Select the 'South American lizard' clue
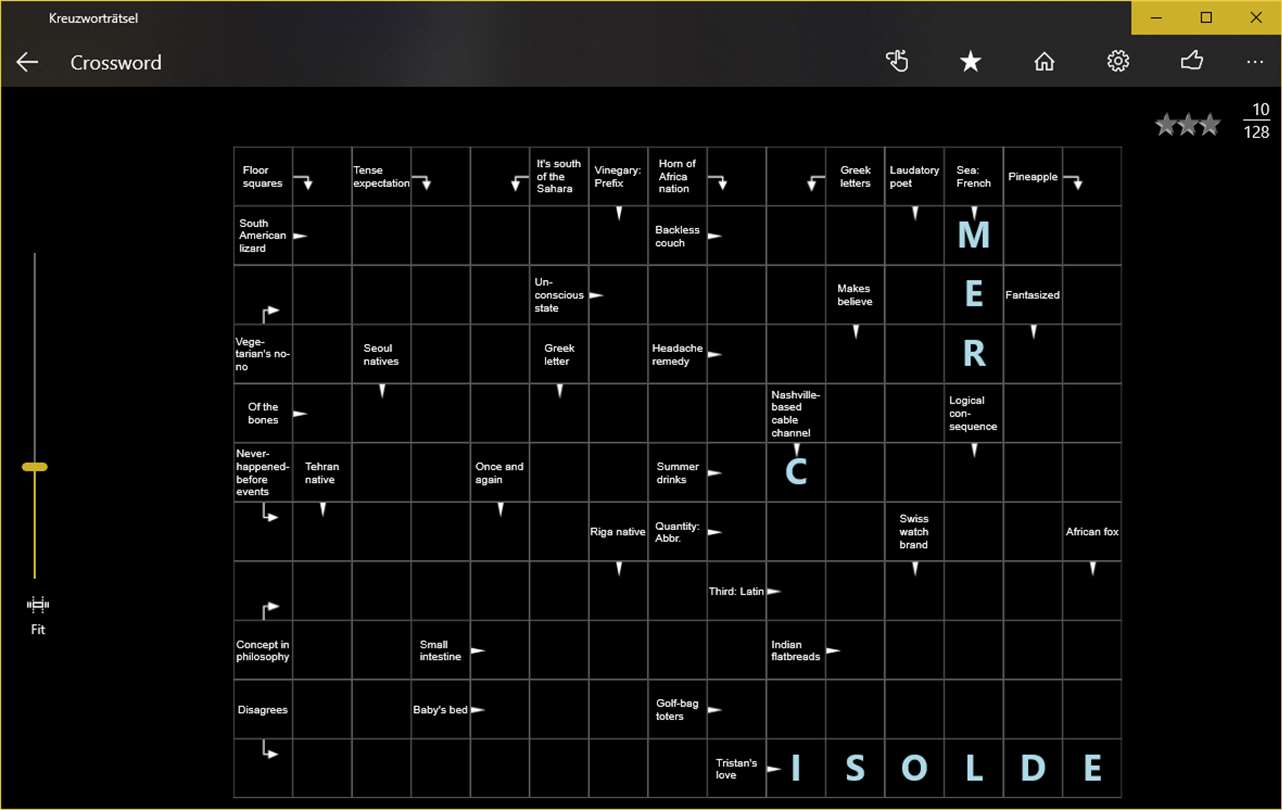The width and height of the screenshot is (1282, 810). click(x=263, y=236)
